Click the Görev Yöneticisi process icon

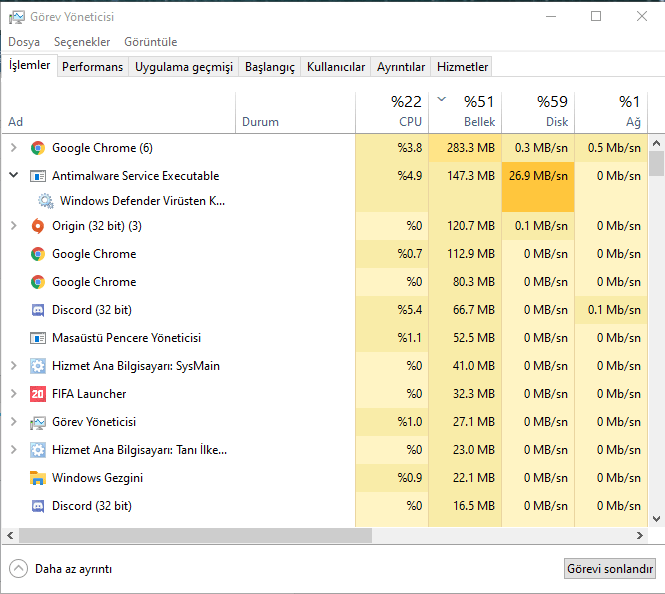[x=38, y=422]
